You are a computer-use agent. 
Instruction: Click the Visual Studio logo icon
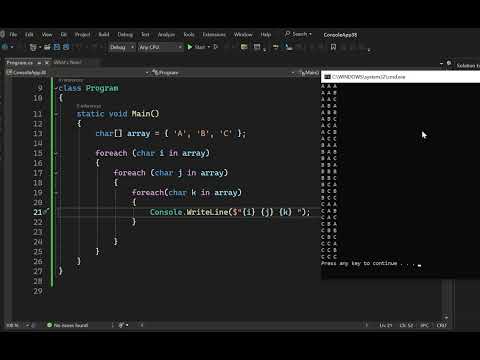click(2, 34)
